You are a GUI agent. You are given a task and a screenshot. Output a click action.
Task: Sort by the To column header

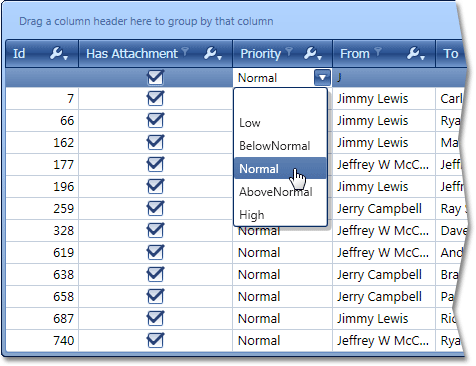451,53
